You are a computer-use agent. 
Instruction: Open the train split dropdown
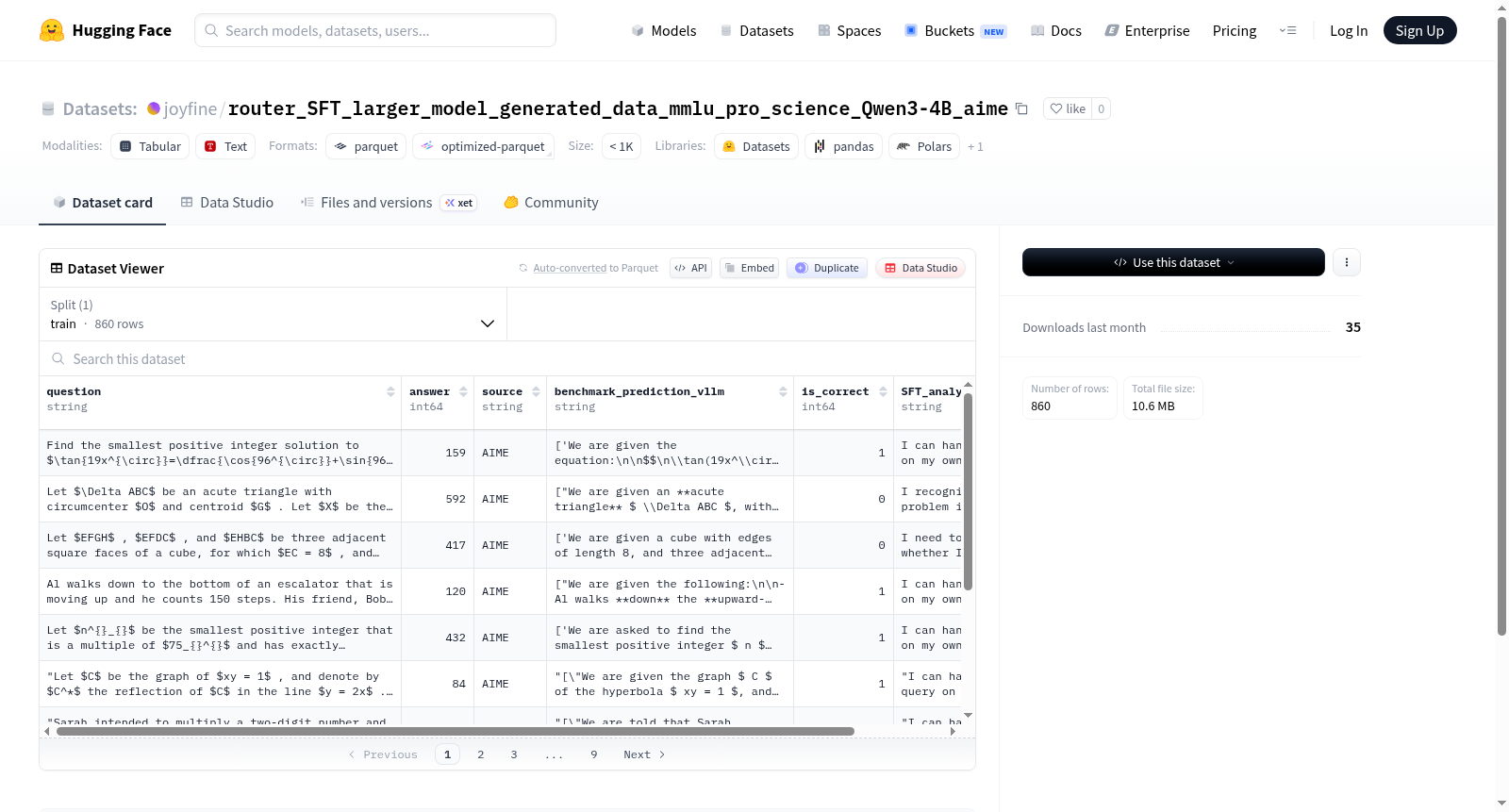274,314
